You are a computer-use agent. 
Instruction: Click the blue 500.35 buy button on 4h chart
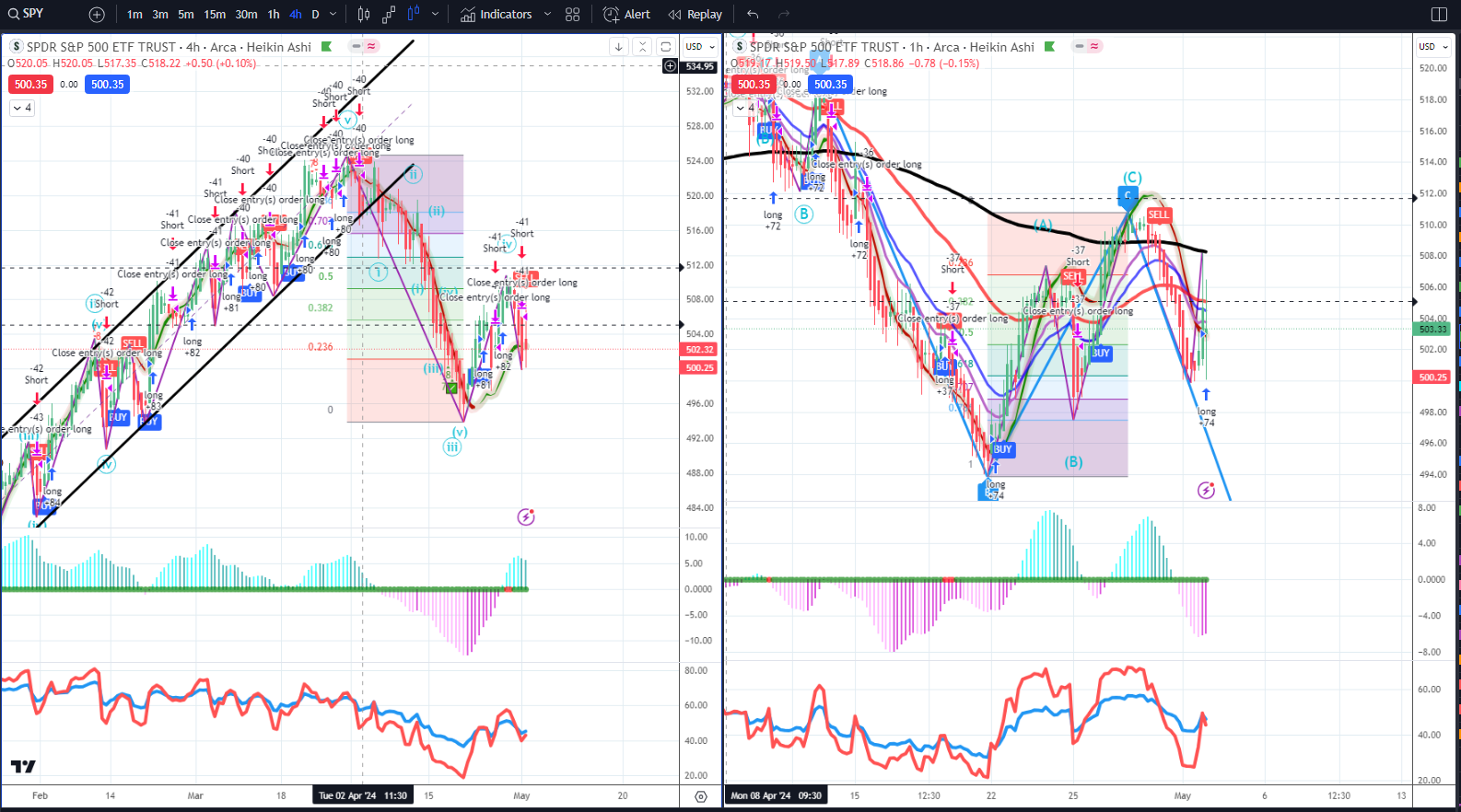pyautogui.click(x=107, y=84)
